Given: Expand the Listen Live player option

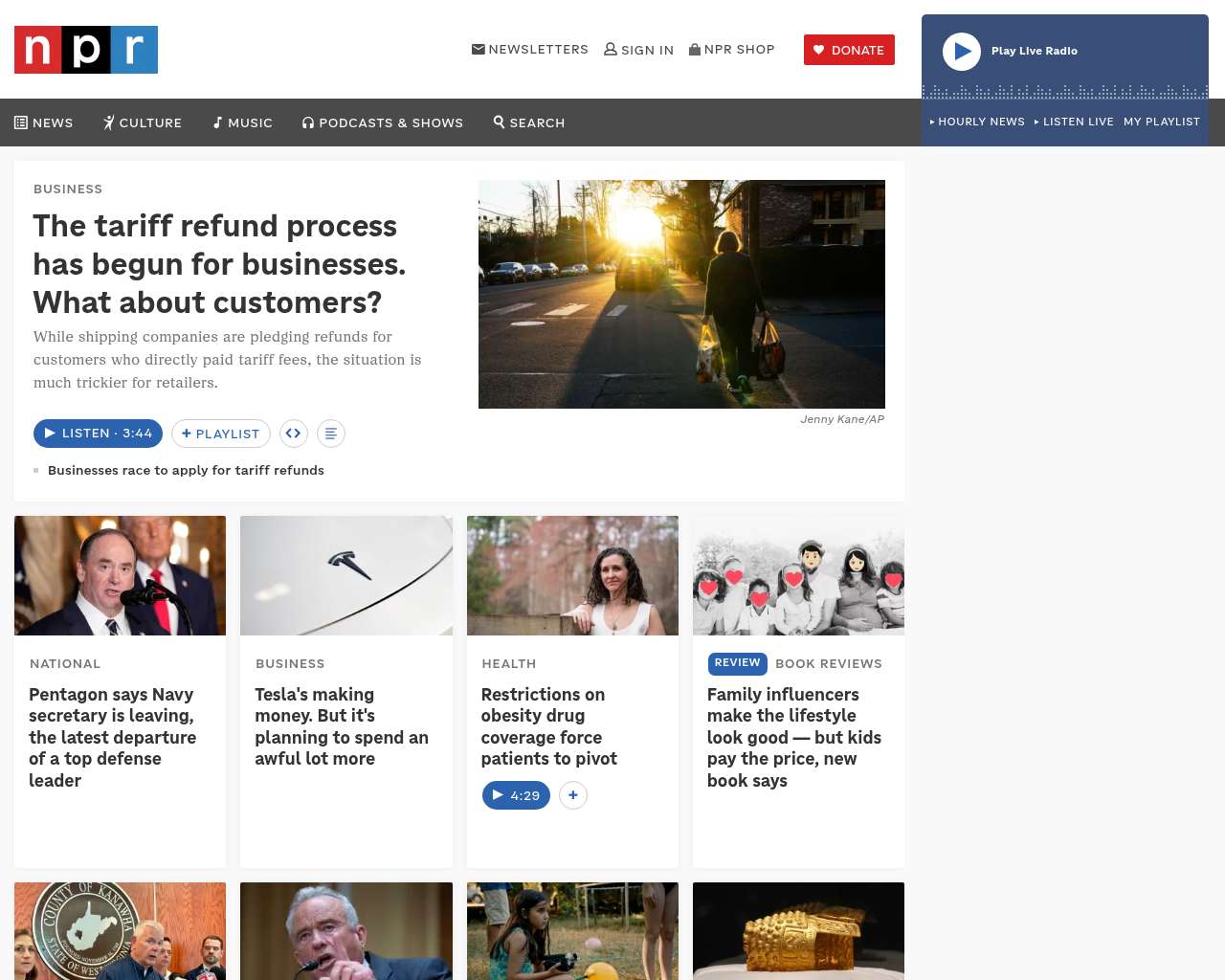Looking at the screenshot, I should point(1074,122).
